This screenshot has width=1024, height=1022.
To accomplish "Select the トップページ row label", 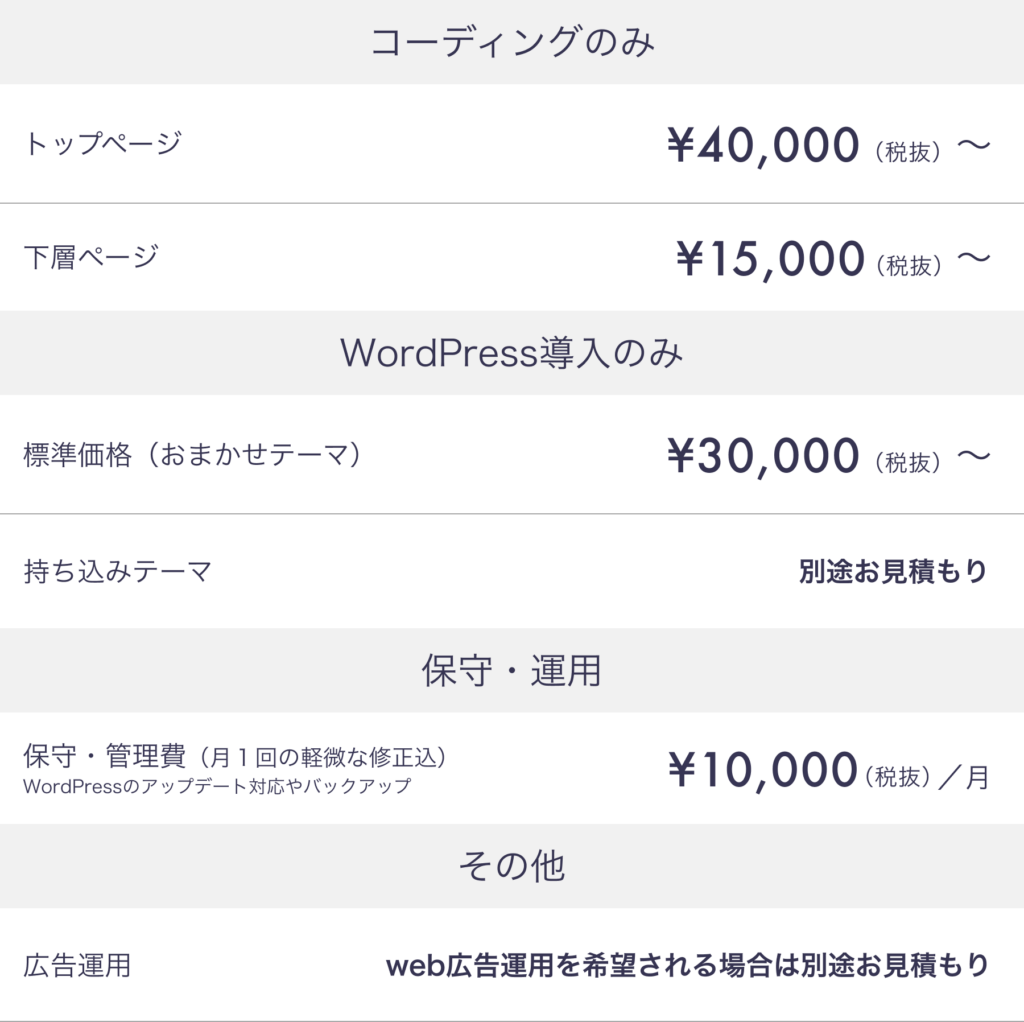I will [x=103, y=144].
